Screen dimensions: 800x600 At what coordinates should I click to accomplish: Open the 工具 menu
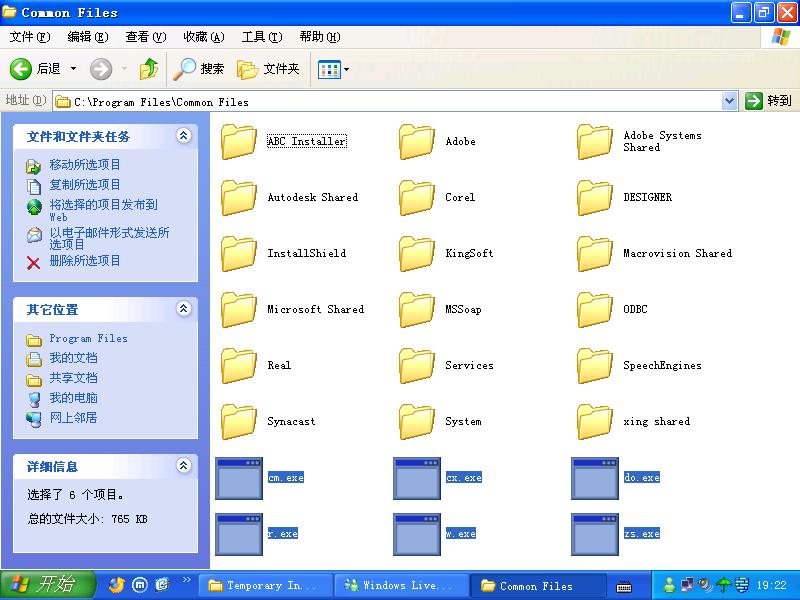click(262, 37)
